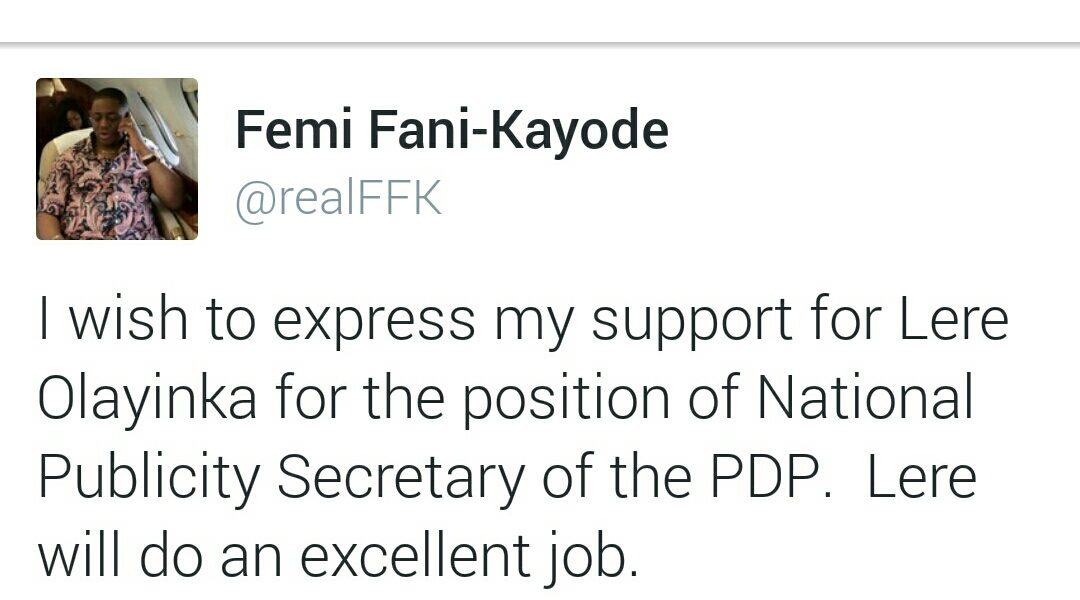Click the word 'Olayinka' in the tweet
Image resolution: width=1080 pixels, height=600 pixels.
147,398
